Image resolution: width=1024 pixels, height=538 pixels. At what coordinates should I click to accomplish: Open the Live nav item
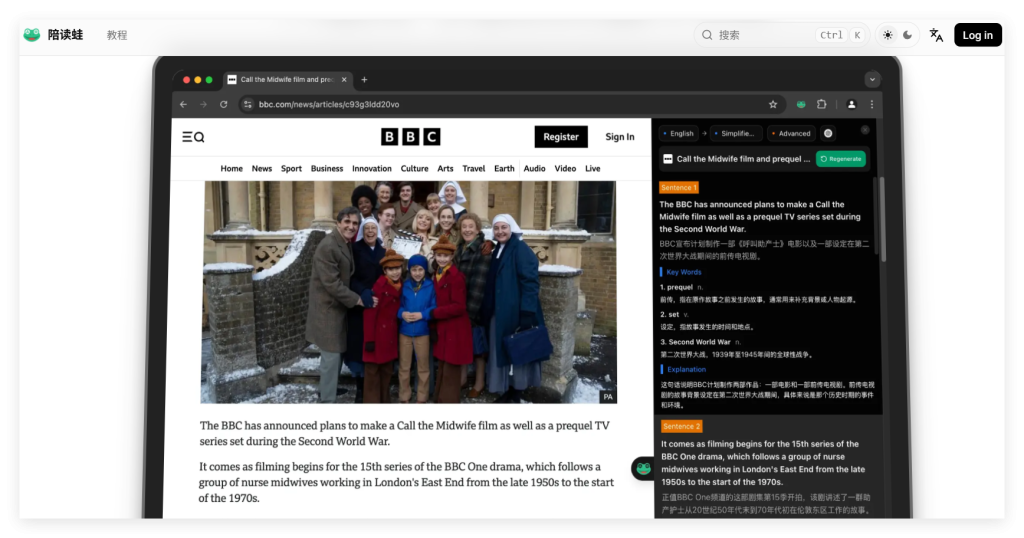click(x=593, y=168)
